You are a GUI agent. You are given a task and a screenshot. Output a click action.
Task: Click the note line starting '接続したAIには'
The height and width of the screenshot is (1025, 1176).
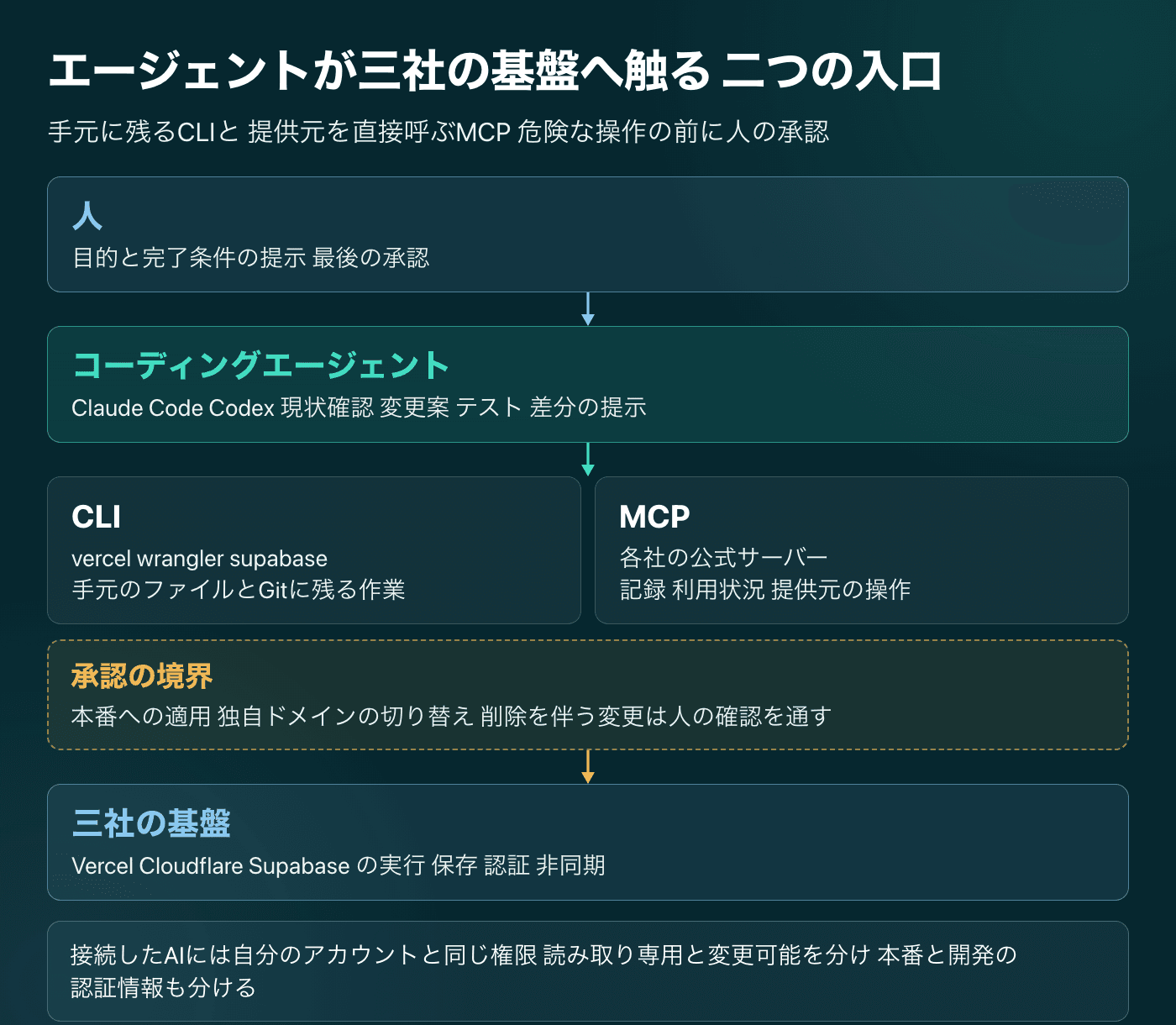click(x=543, y=955)
